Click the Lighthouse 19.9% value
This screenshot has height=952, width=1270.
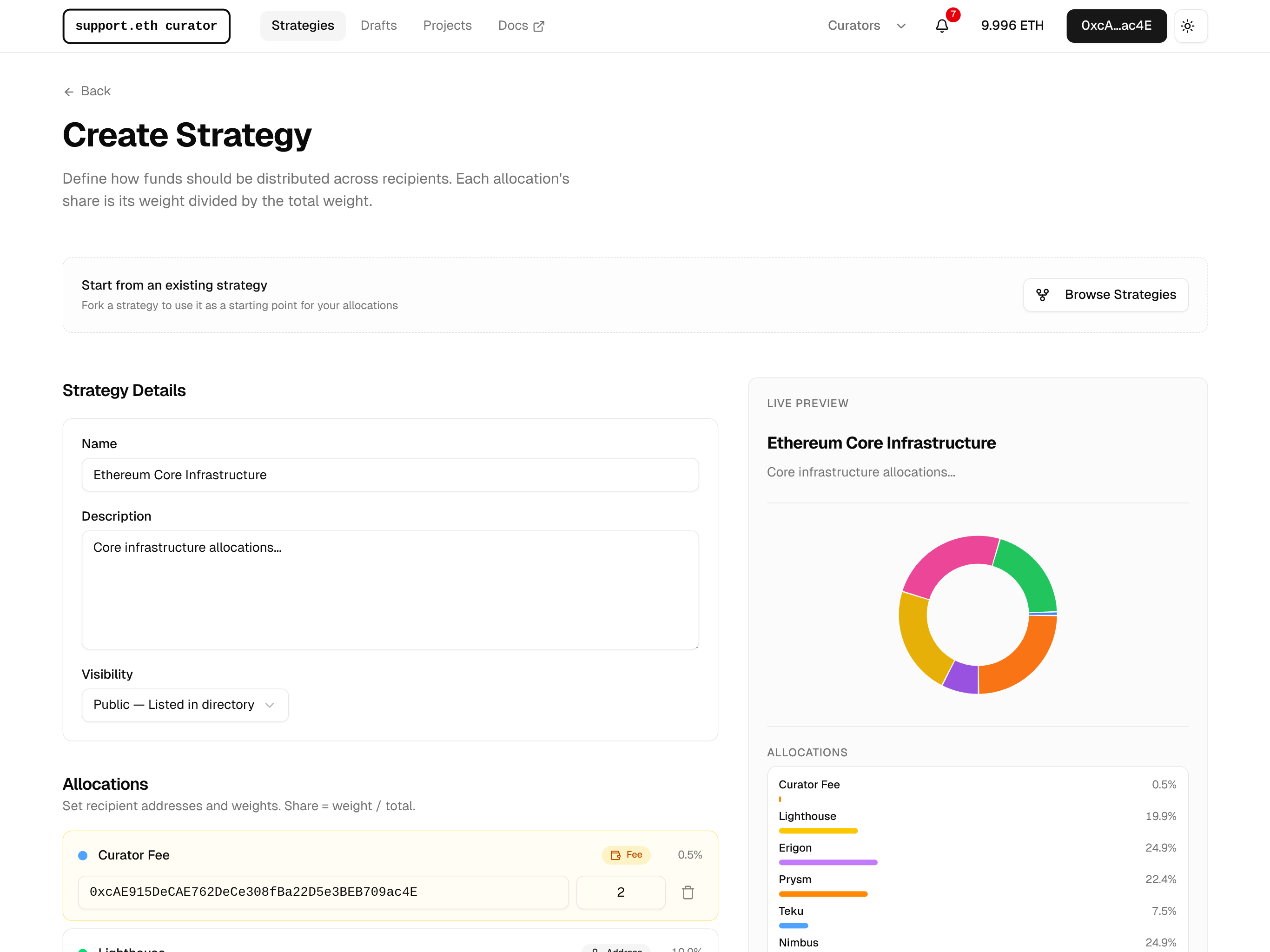pos(1160,816)
